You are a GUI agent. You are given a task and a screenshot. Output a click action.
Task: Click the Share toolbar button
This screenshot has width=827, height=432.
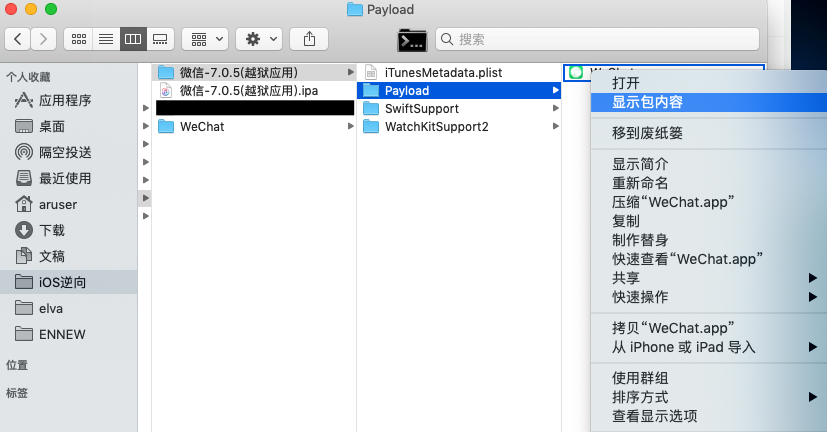(x=309, y=39)
